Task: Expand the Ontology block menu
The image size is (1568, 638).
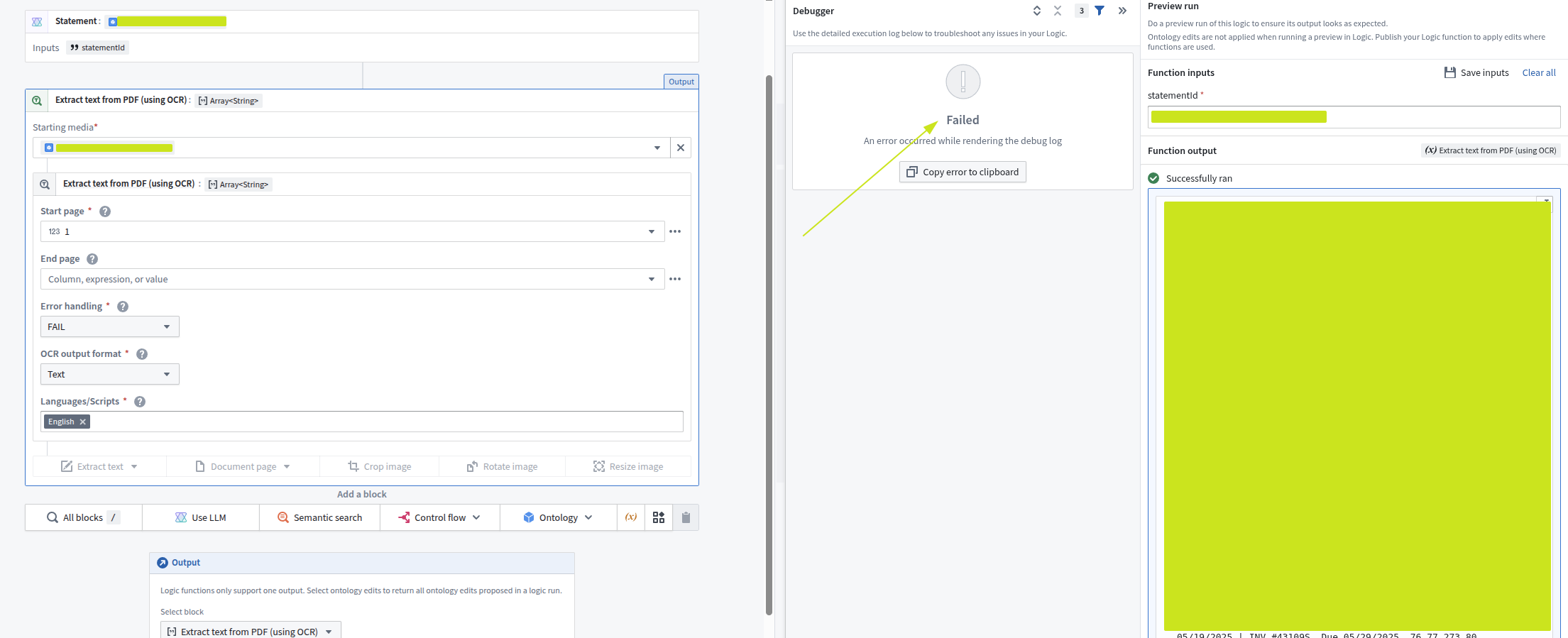Action: click(559, 517)
